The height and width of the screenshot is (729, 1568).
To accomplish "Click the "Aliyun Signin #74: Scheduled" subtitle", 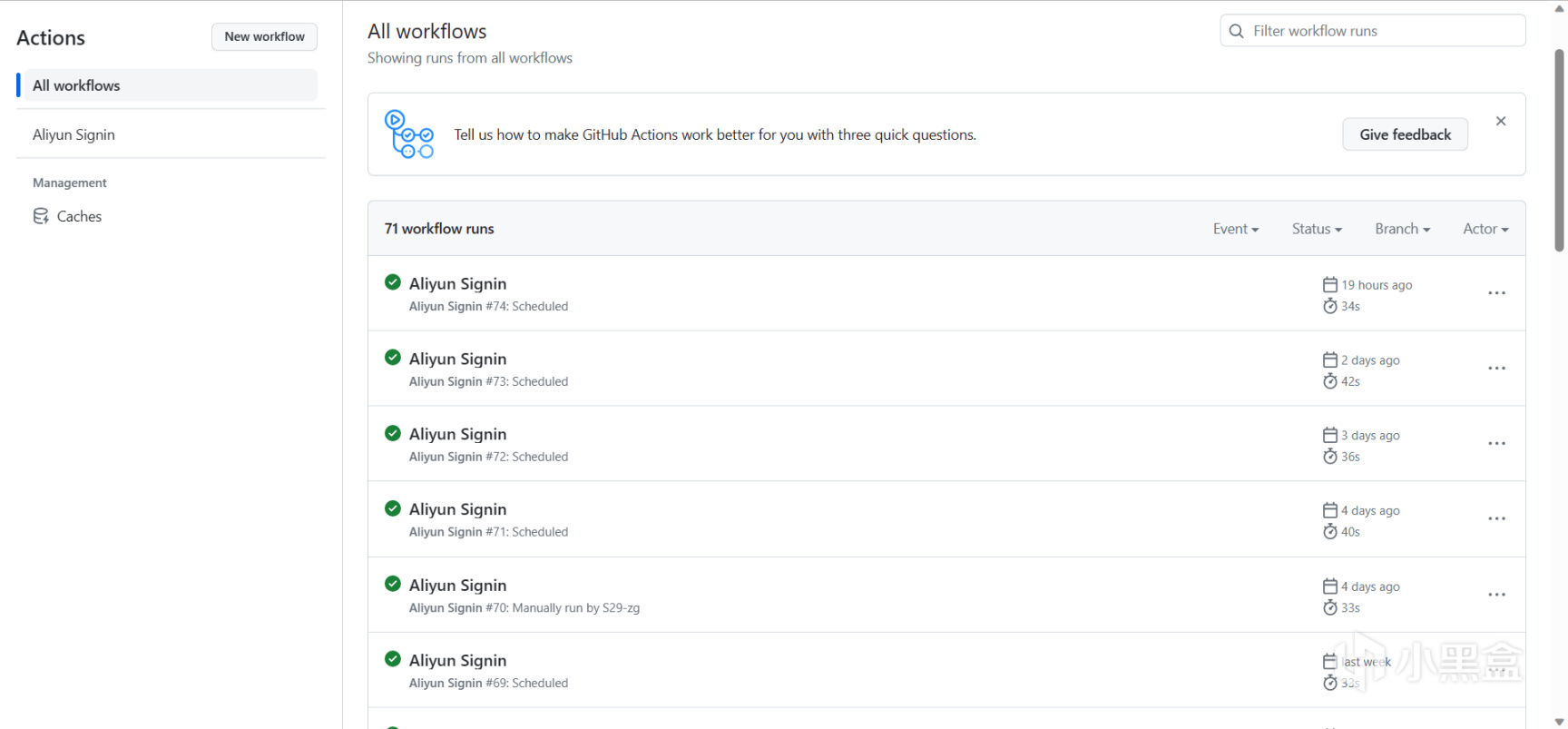I will (x=489, y=307).
